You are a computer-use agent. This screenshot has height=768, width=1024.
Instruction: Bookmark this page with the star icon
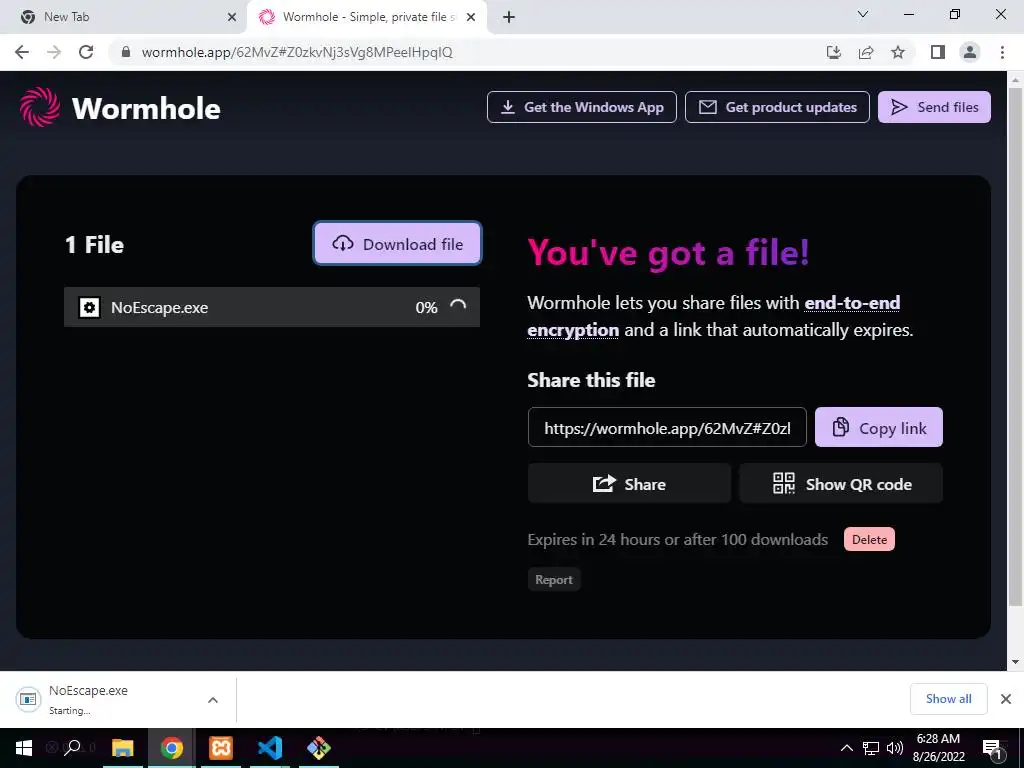898,52
